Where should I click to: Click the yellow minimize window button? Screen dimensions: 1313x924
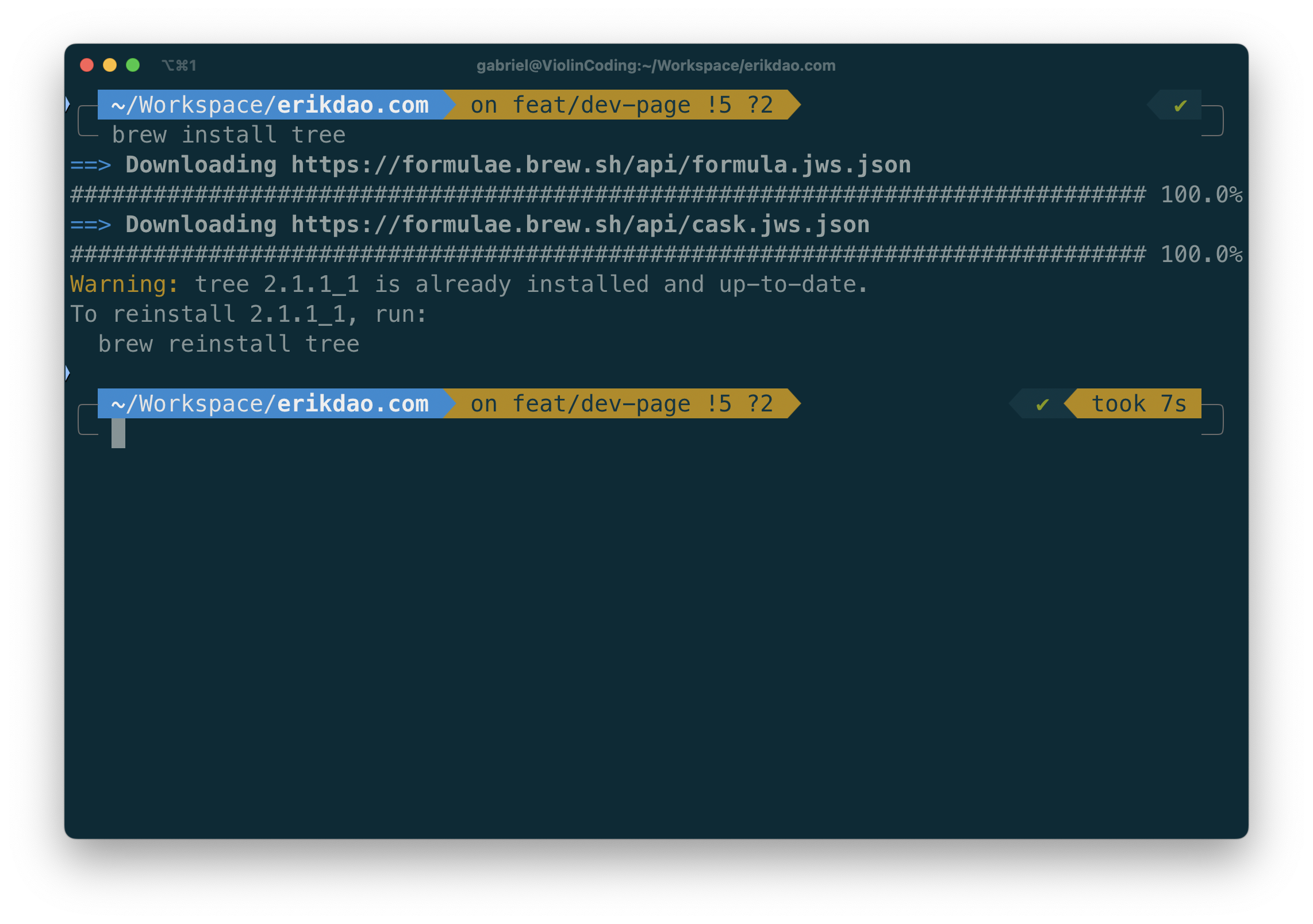110,66
